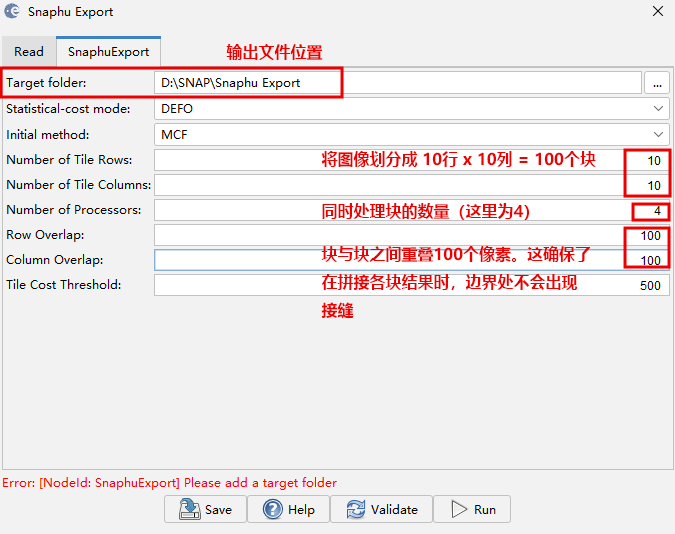Click the Number of Tile Rows field
The height and width of the screenshot is (534, 675).
click(412, 160)
